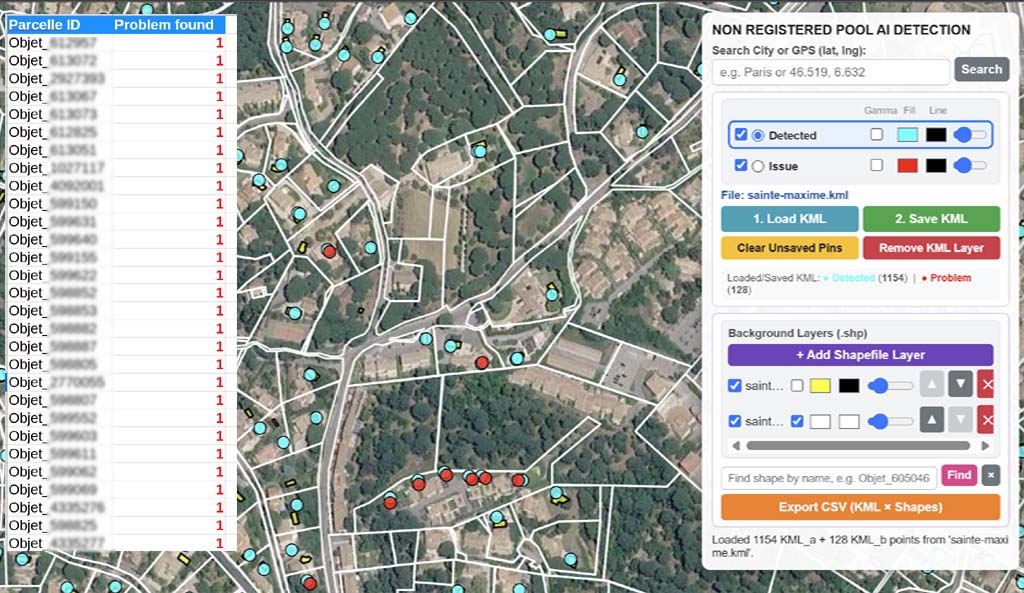Move second saint shapefile layer up
The width and height of the screenshot is (1024, 593).
(x=932, y=420)
